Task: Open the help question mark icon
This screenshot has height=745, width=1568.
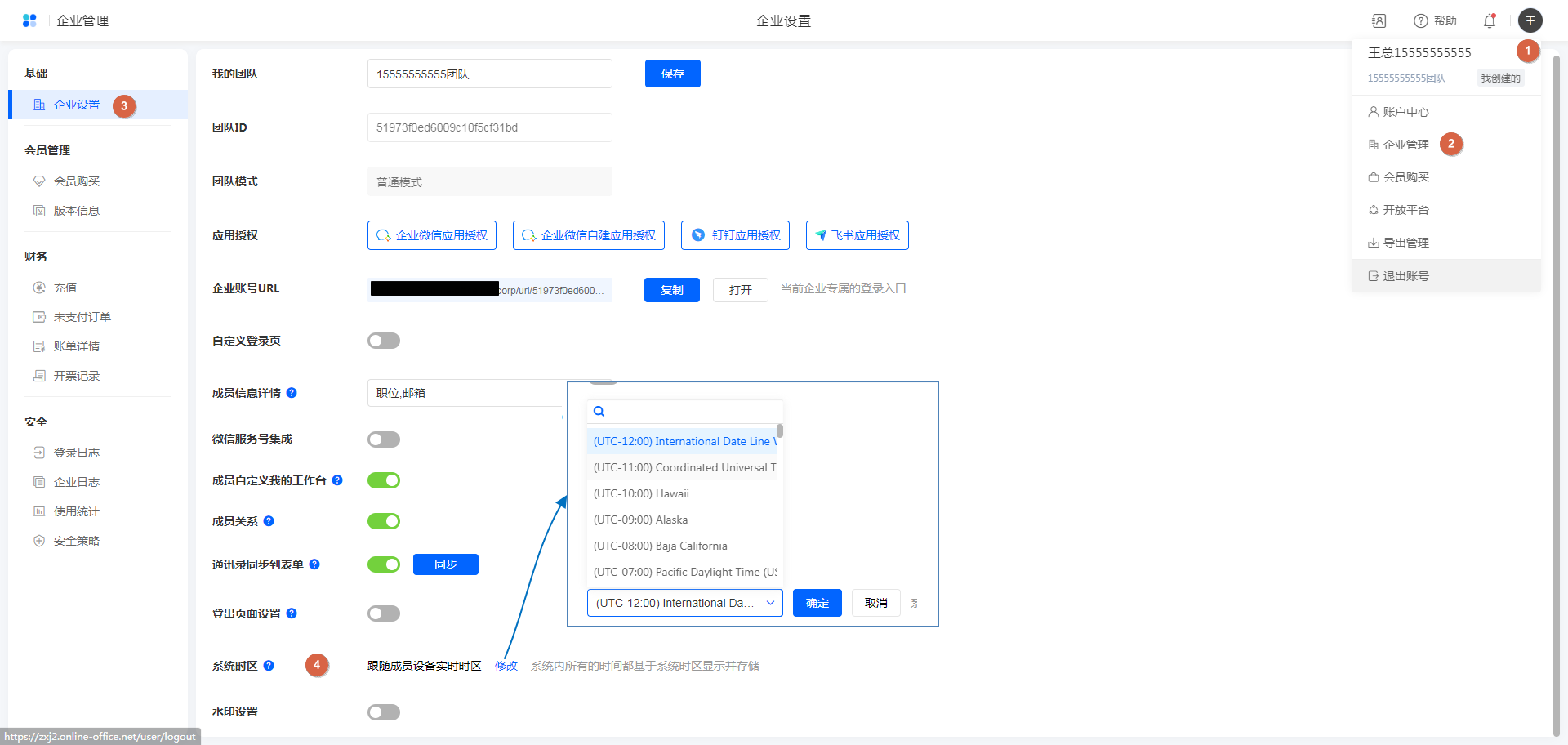Action: (x=1421, y=21)
